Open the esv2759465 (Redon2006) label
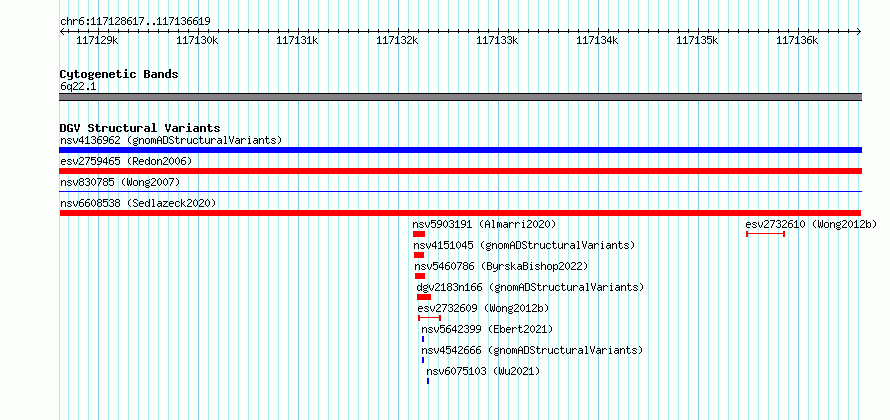 point(126,161)
